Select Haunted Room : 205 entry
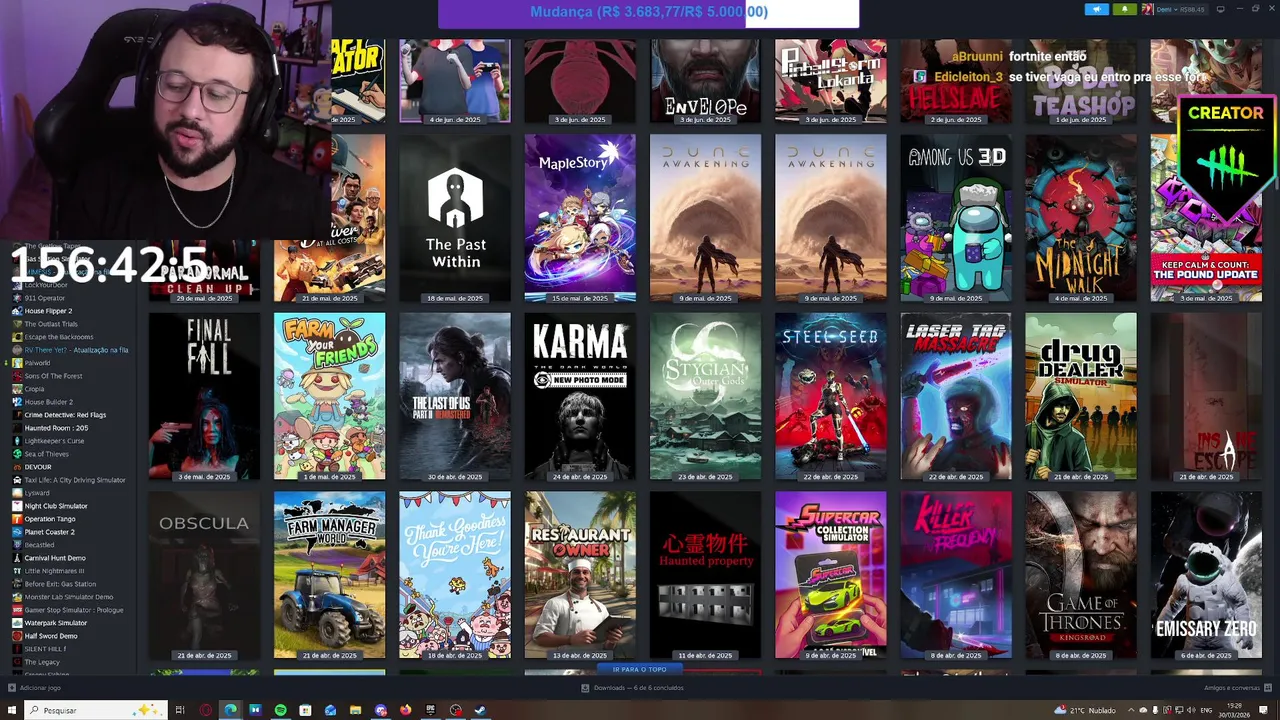Viewport: 1280px width, 720px height. pyautogui.click(x=56, y=428)
